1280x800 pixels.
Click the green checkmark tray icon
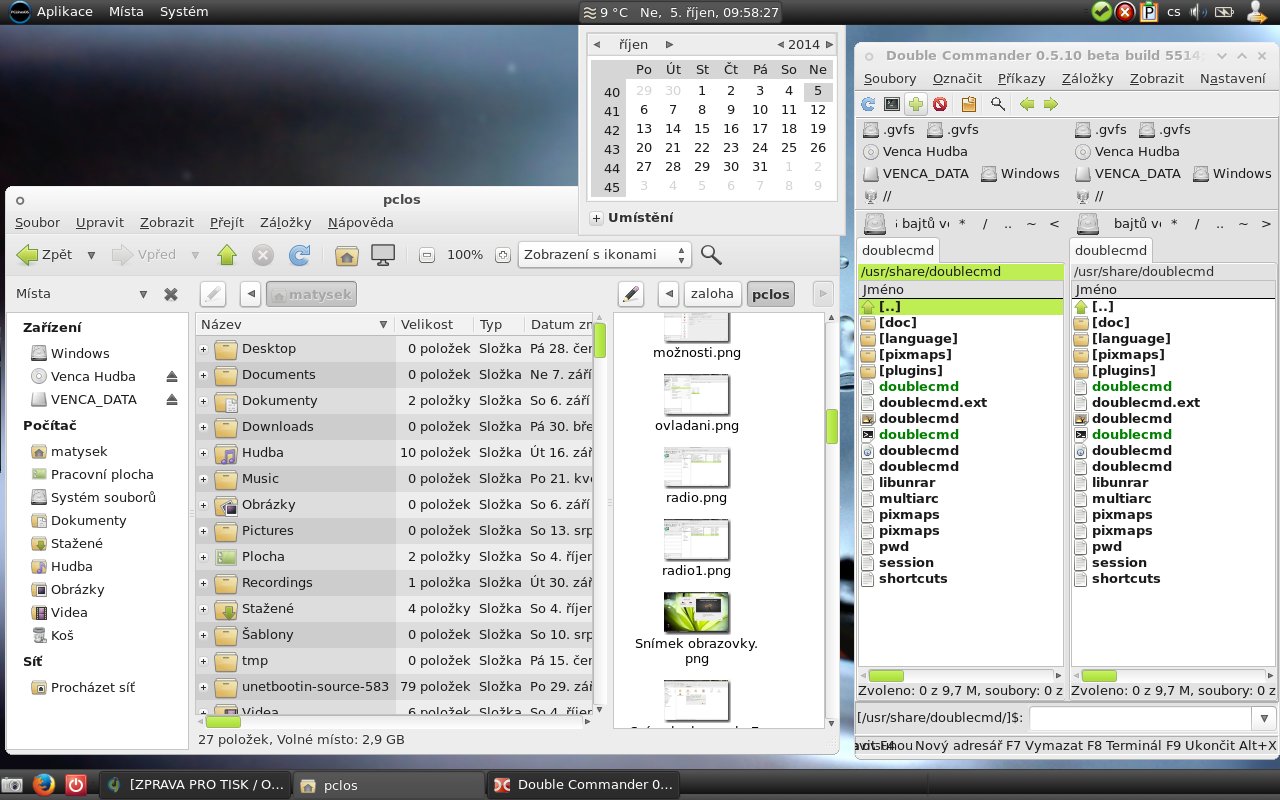[x=1101, y=12]
